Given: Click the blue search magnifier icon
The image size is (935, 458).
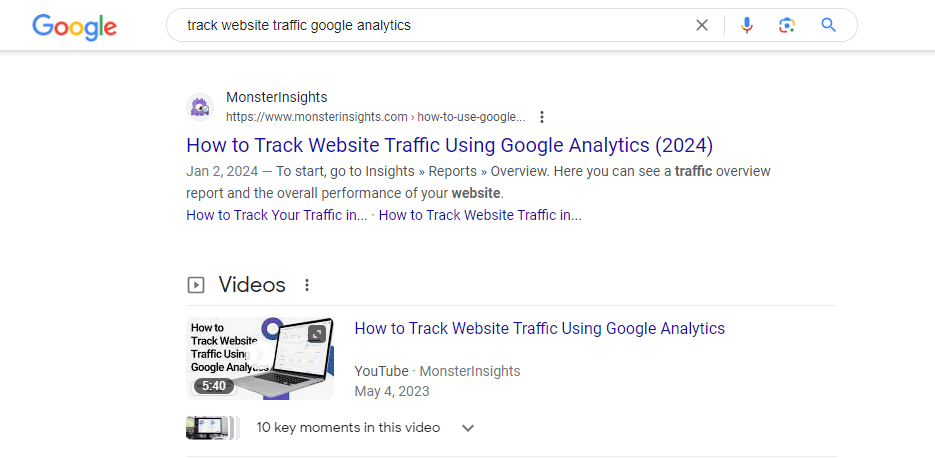Looking at the screenshot, I should (x=828, y=26).
